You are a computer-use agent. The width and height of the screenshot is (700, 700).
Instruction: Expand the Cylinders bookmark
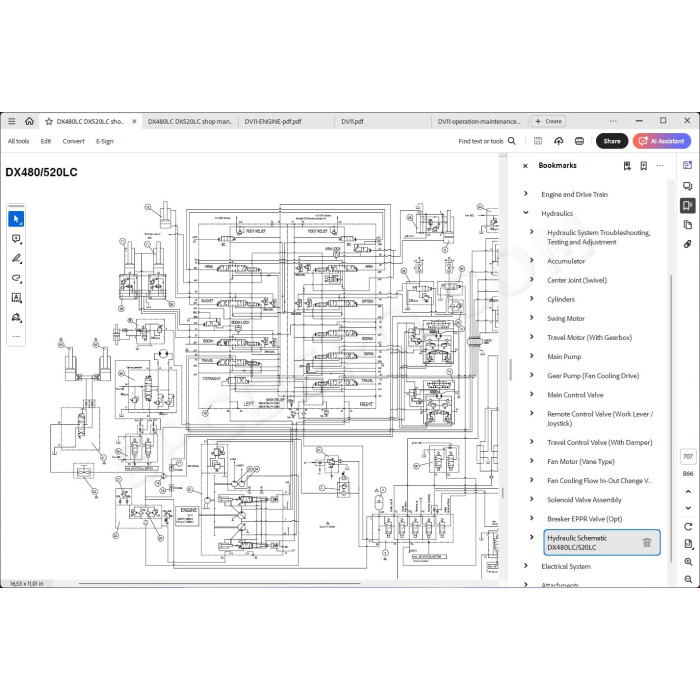532,299
